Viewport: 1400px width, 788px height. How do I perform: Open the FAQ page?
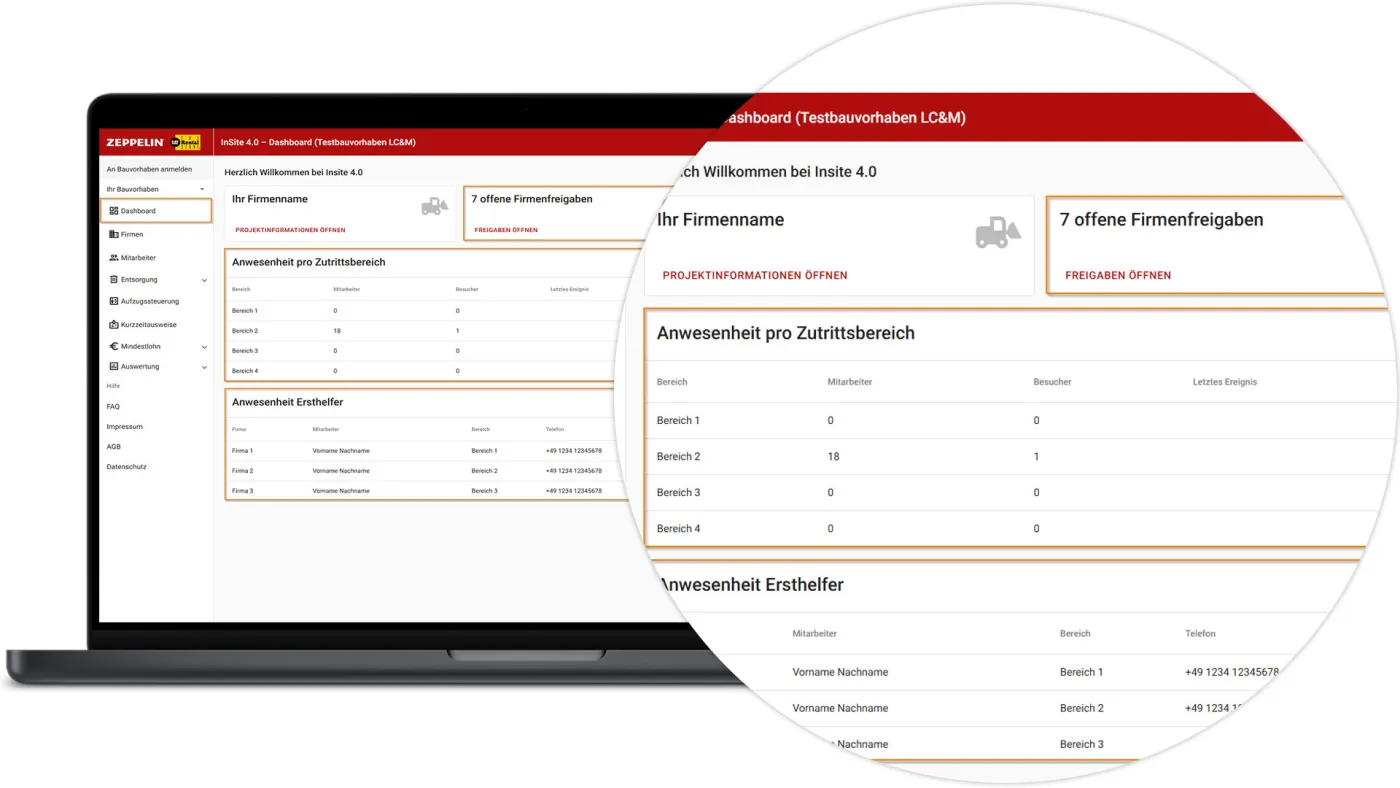pos(113,406)
